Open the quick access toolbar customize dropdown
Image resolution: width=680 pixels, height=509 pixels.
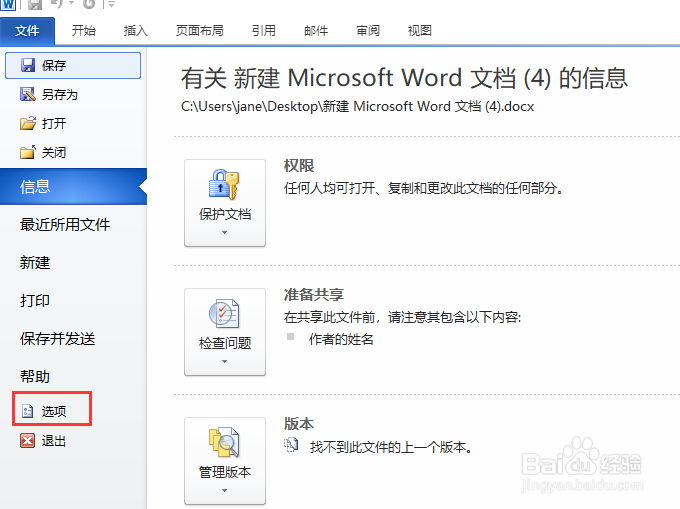point(111,5)
